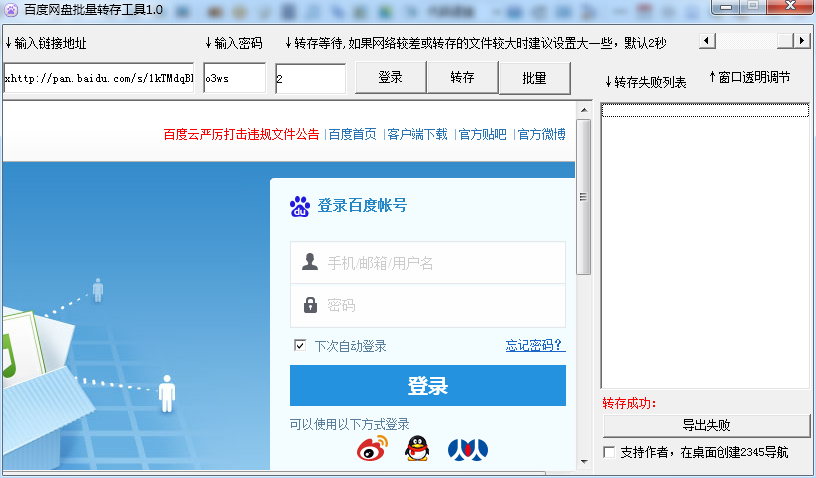
Task: Click the 导出失败 button
Action: tap(706, 425)
